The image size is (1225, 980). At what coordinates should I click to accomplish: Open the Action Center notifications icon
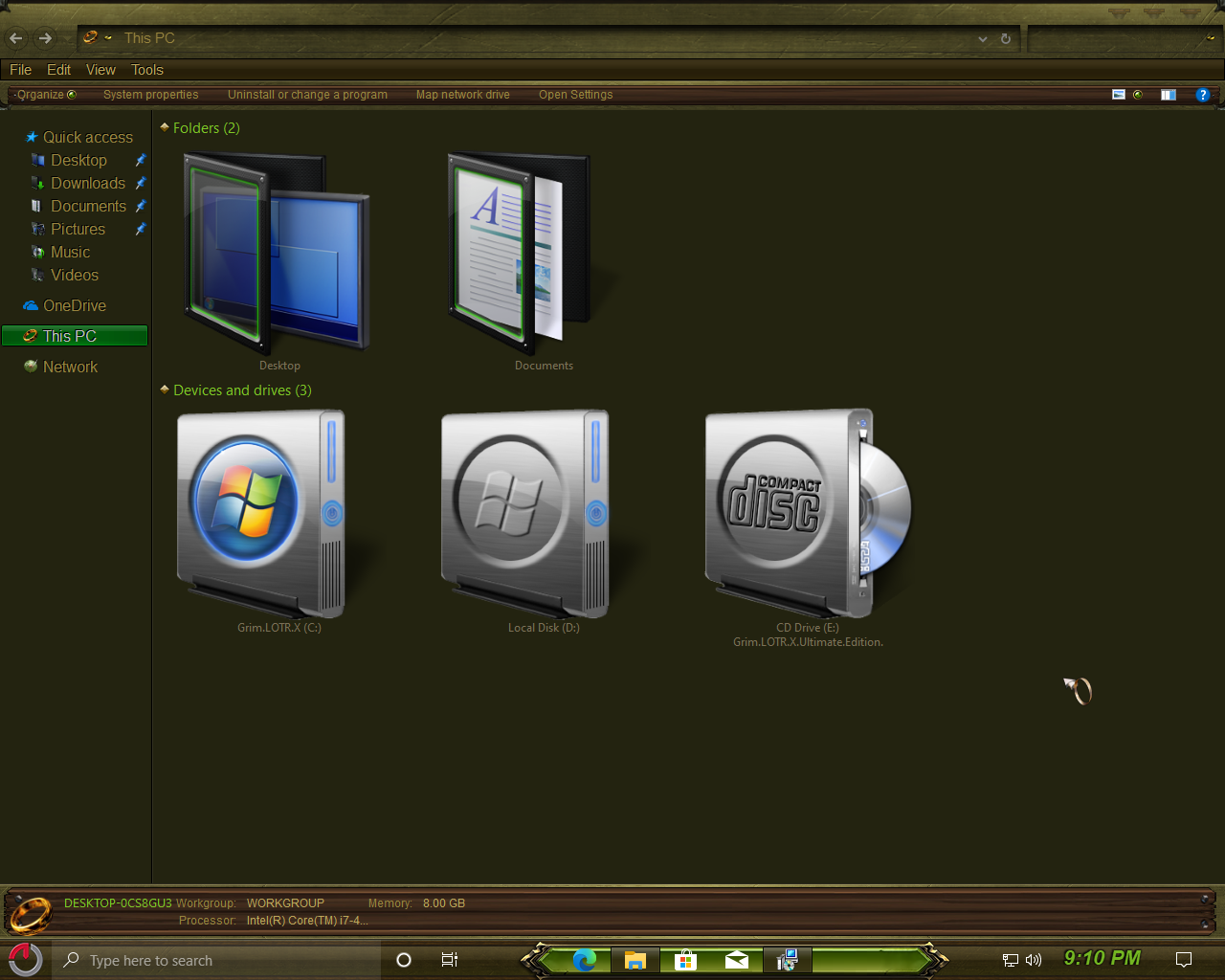pos(1184,960)
